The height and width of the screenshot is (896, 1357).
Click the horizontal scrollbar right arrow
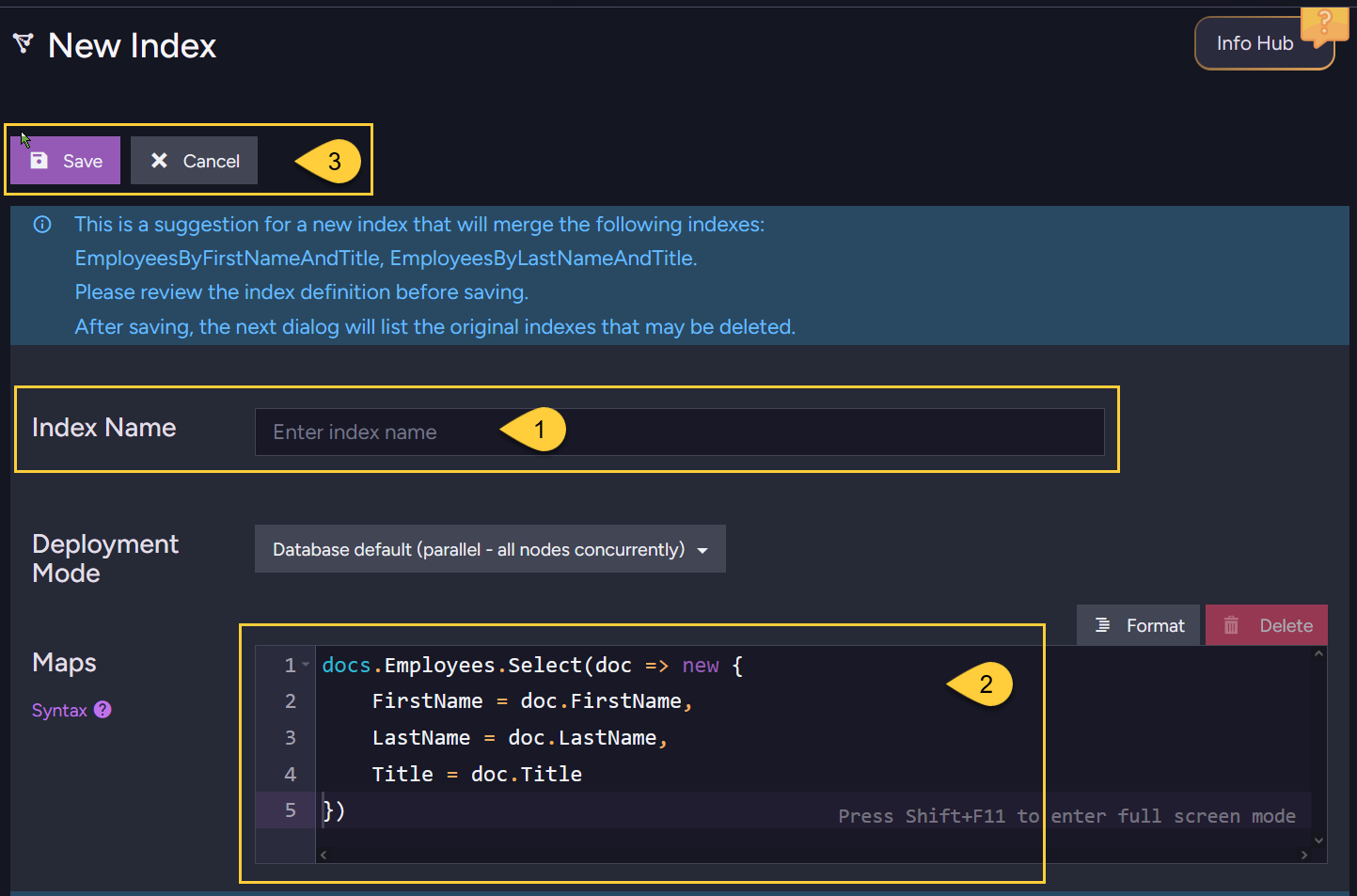1304,855
